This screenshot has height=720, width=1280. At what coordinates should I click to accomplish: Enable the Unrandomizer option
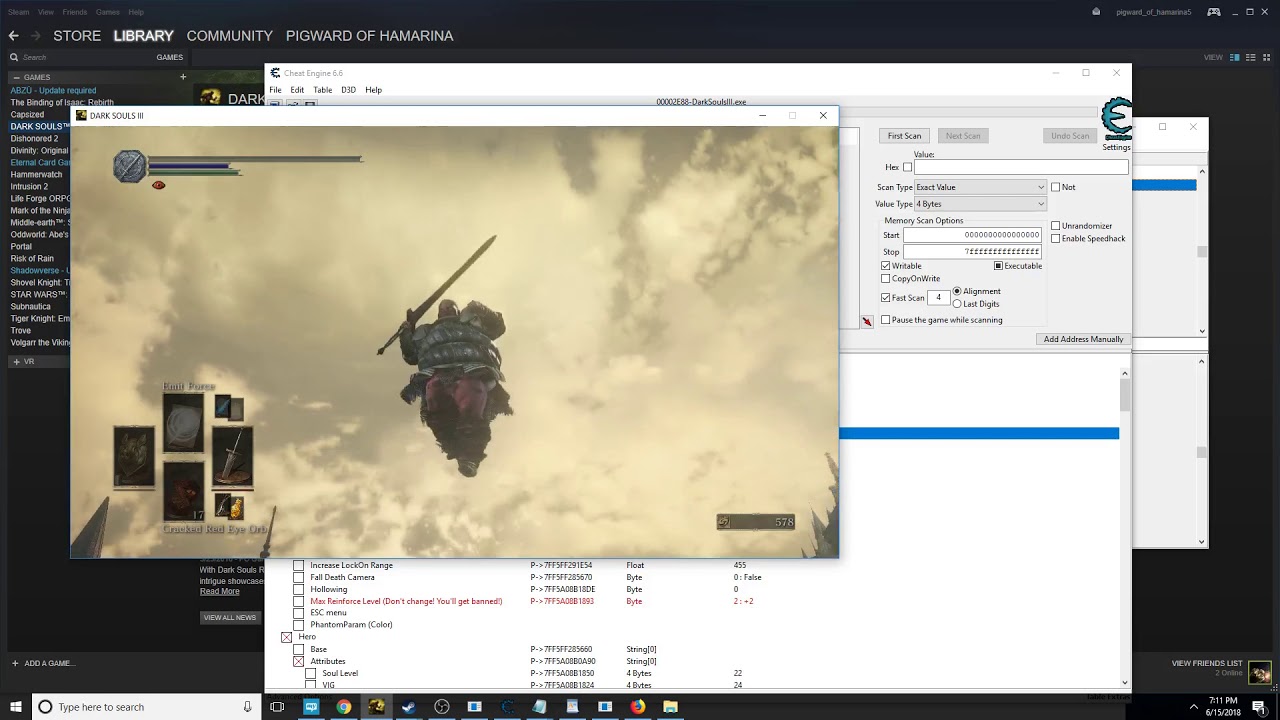(x=1055, y=226)
